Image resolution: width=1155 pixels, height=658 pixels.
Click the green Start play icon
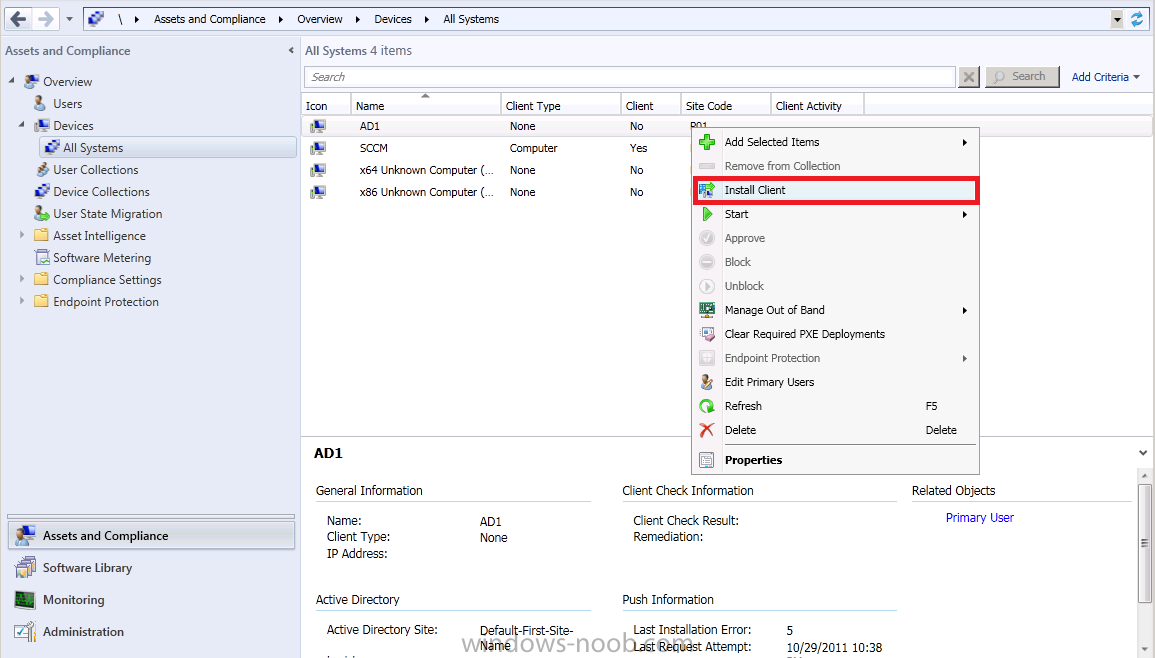click(x=706, y=214)
